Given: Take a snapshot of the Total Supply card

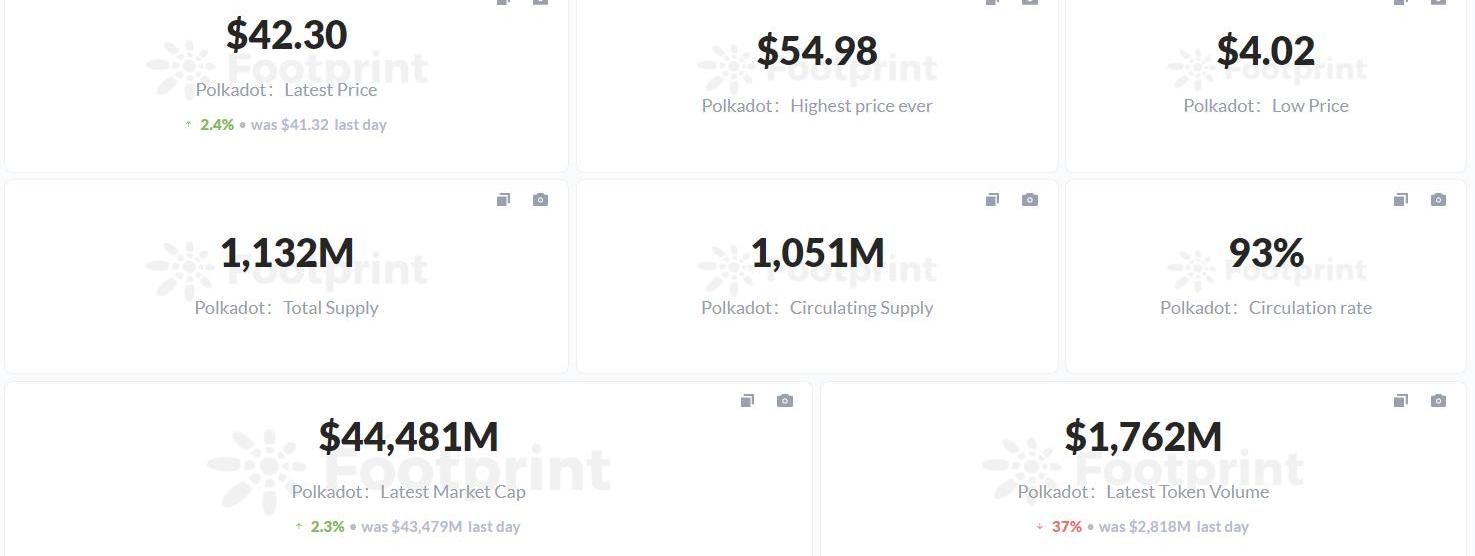Looking at the screenshot, I should pyautogui.click(x=540, y=200).
